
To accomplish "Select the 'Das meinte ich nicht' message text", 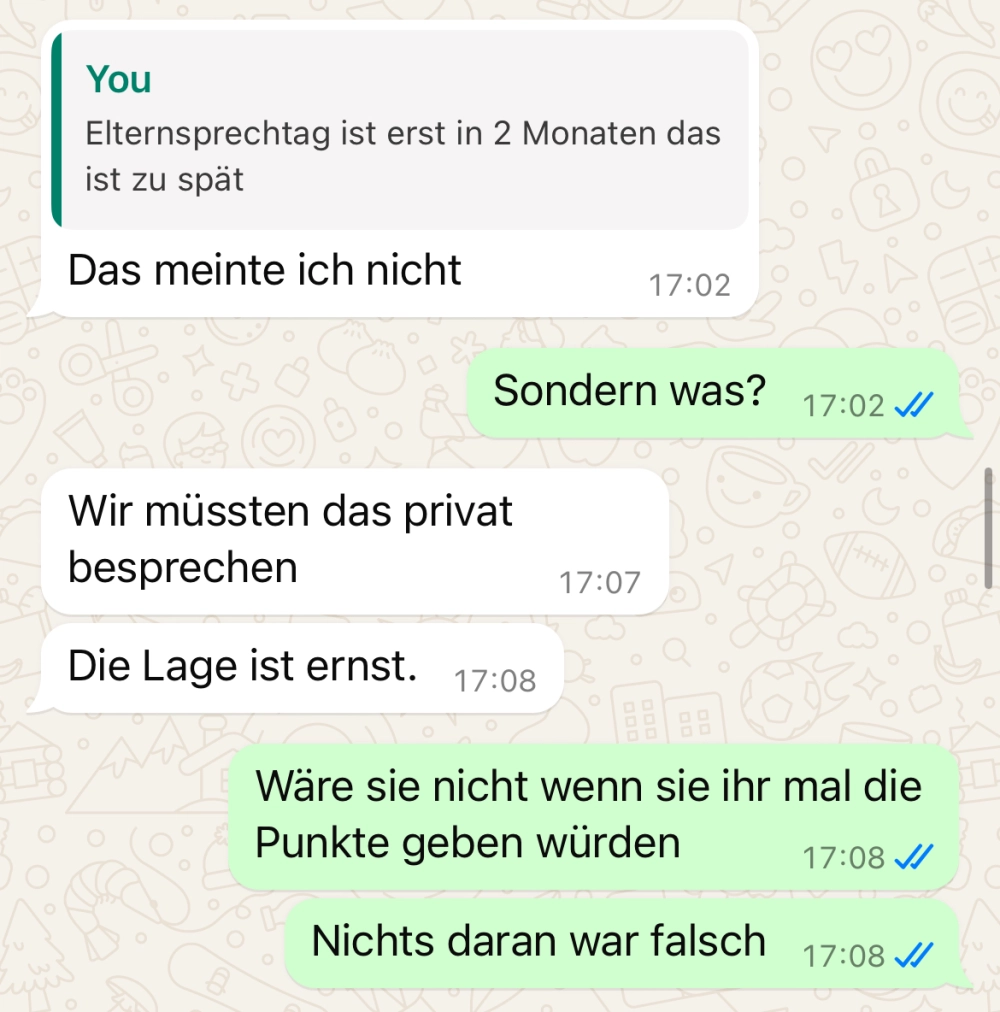I will [x=265, y=270].
